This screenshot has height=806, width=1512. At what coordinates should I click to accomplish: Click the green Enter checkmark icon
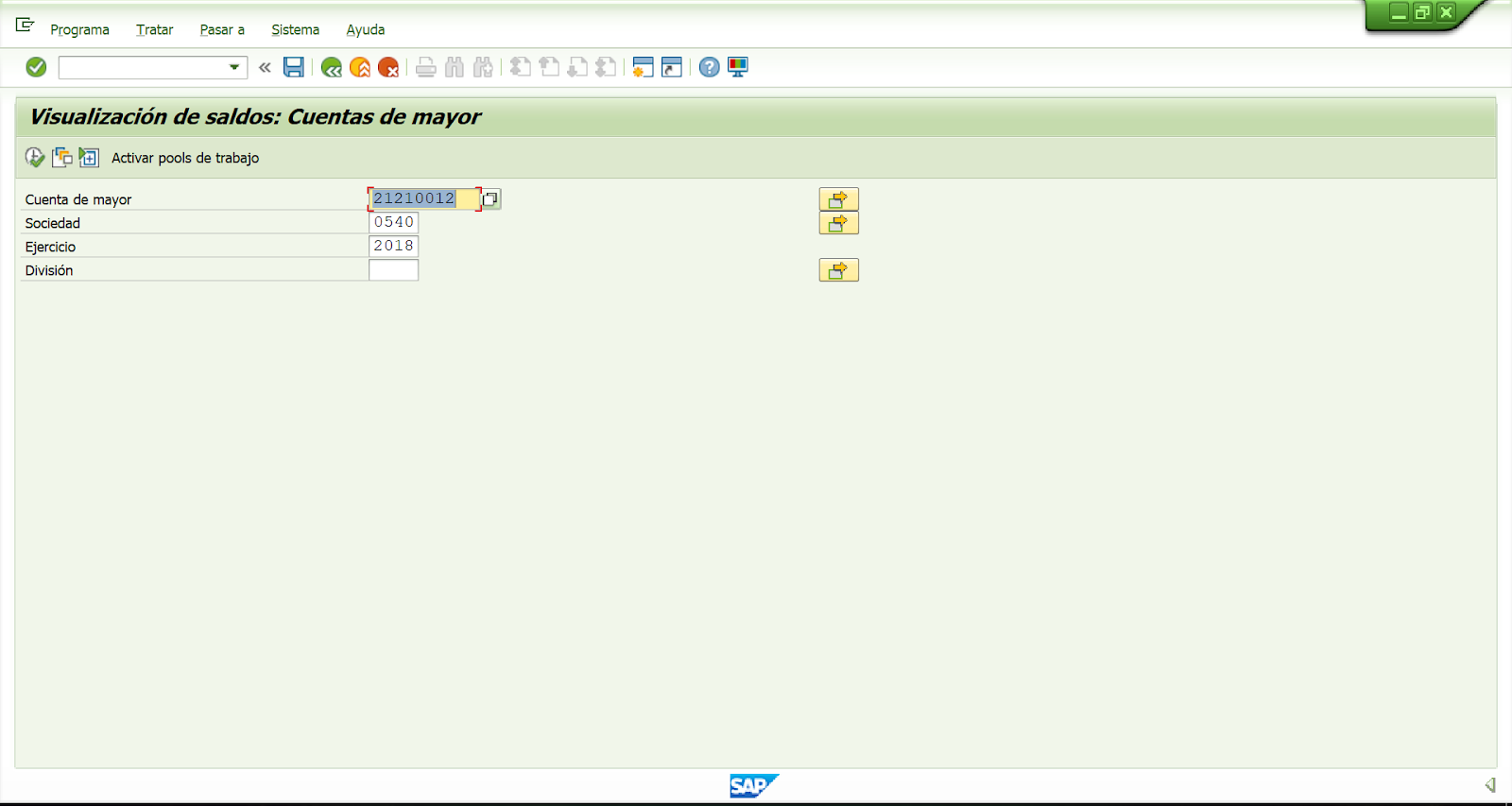pos(36,67)
